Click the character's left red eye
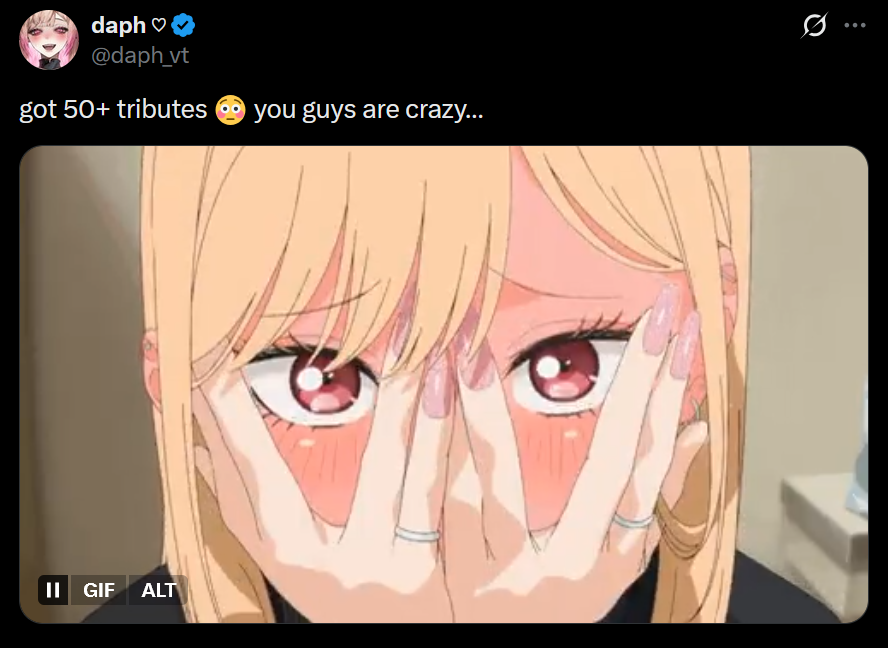Image resolution: width=888 pixels, height=648 pixels. pos(325,383)
